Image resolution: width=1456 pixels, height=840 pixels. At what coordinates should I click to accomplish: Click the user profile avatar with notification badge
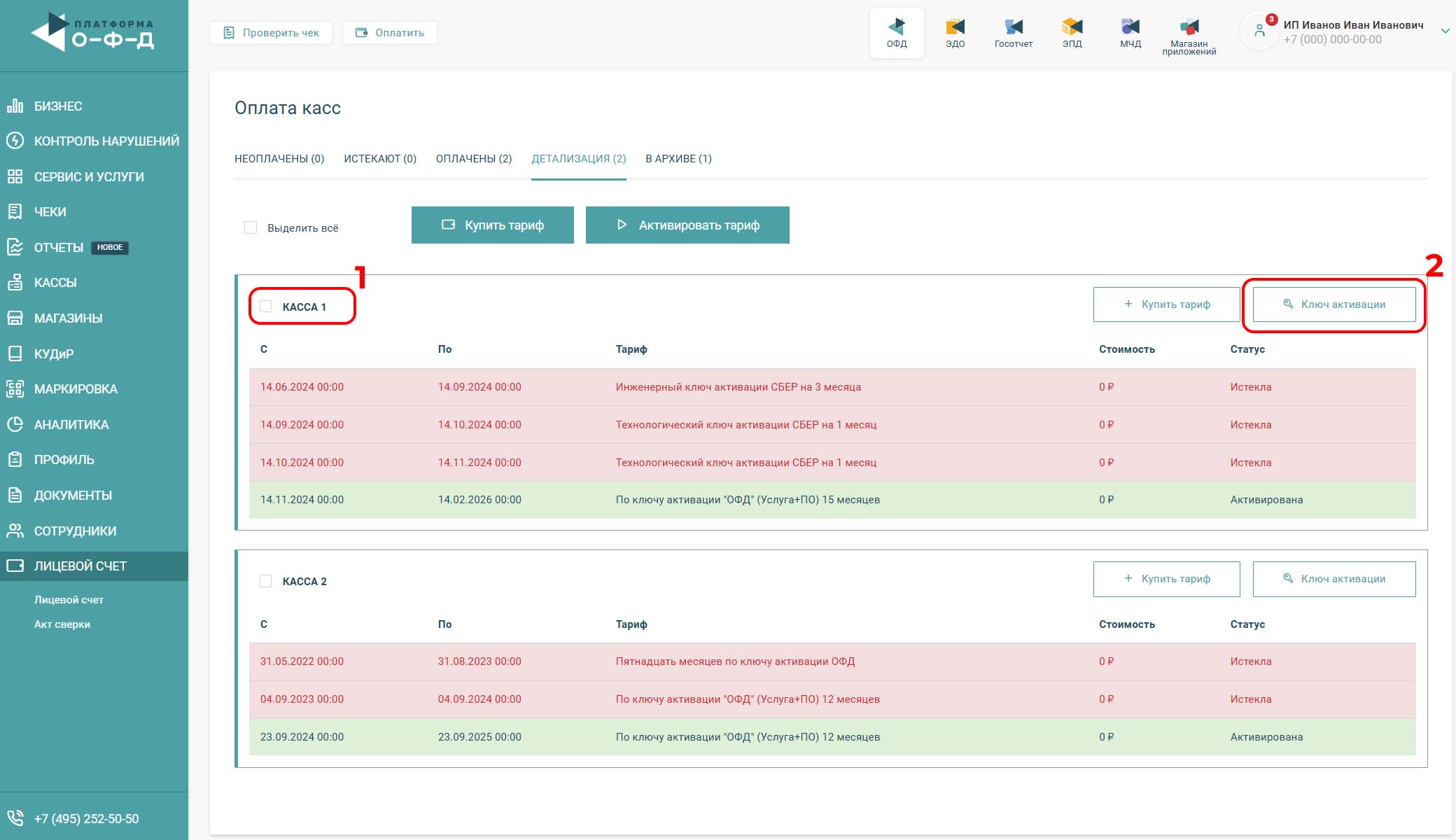point(1259,31)
